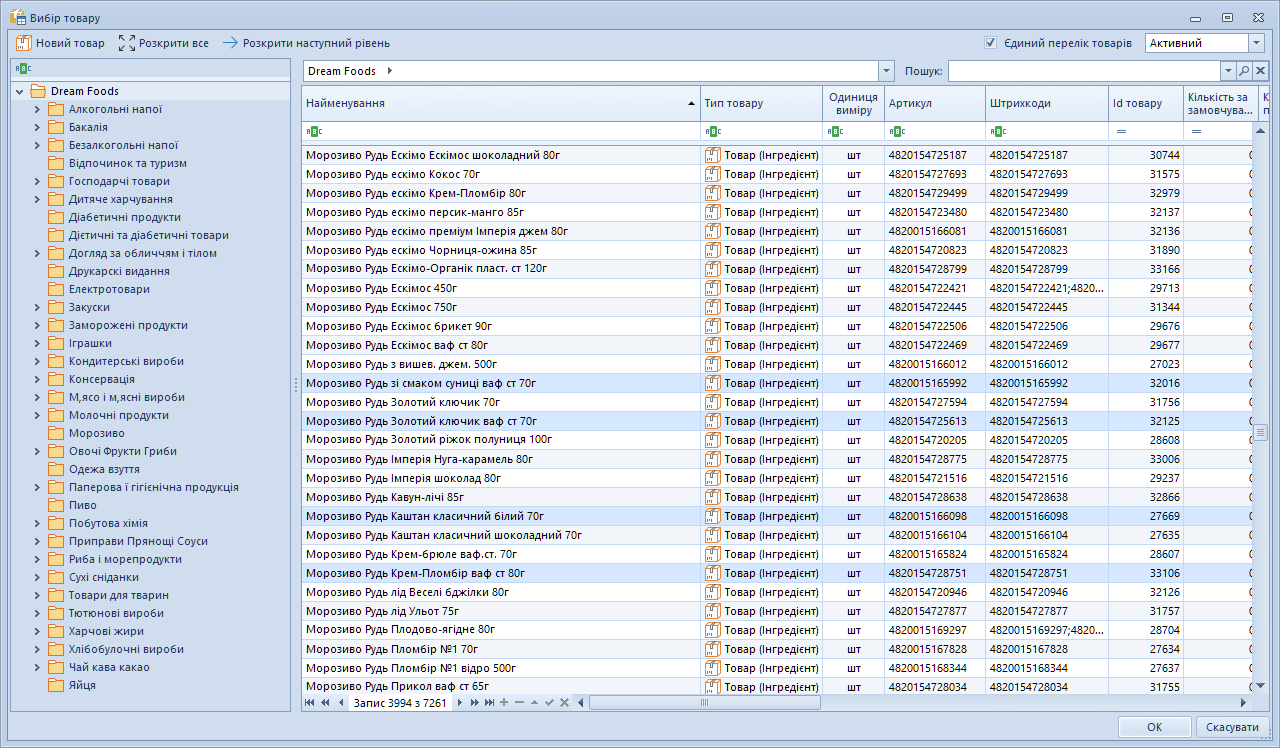Screen dimensions: 1280x748
Task: Click the add record plus icon
Action: pos(504,703)
